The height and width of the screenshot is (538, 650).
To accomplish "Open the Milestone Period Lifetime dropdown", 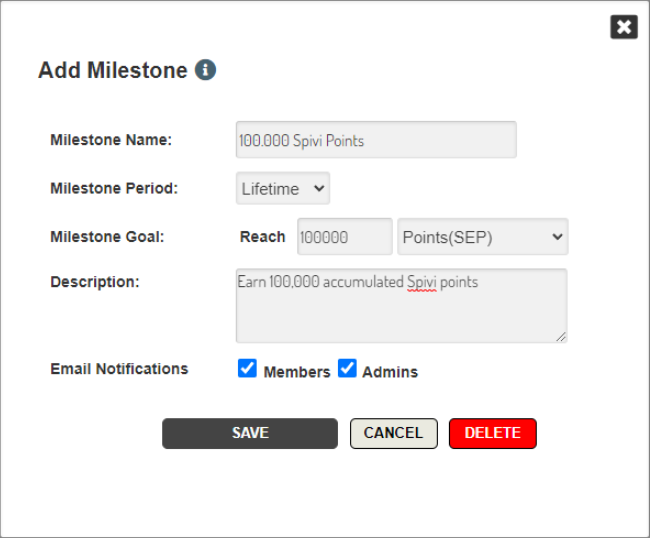I will point(283,189).
